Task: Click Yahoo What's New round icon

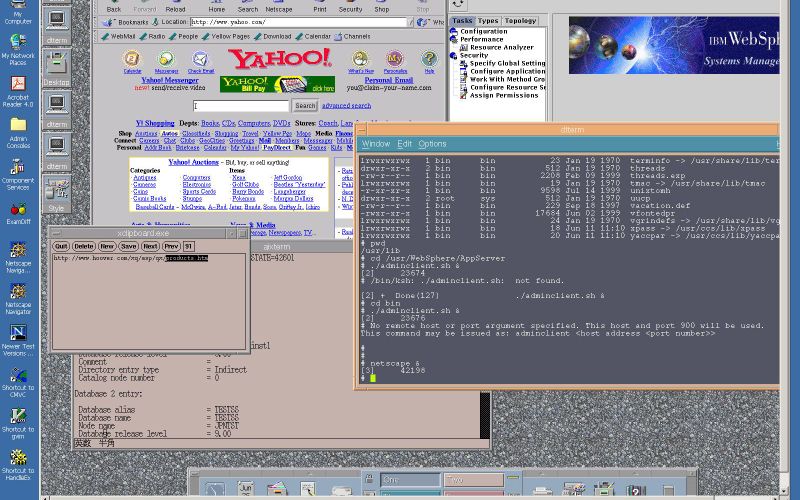Action: pos(360,59)
